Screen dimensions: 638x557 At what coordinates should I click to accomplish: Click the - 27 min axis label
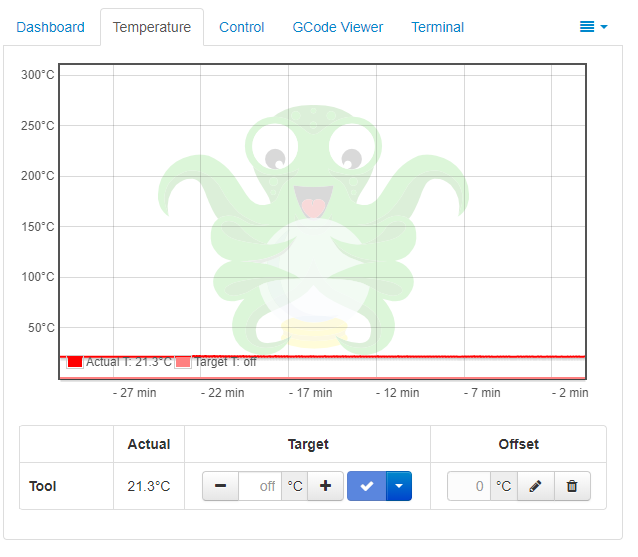pyautogui.click(x=135, y=393)
